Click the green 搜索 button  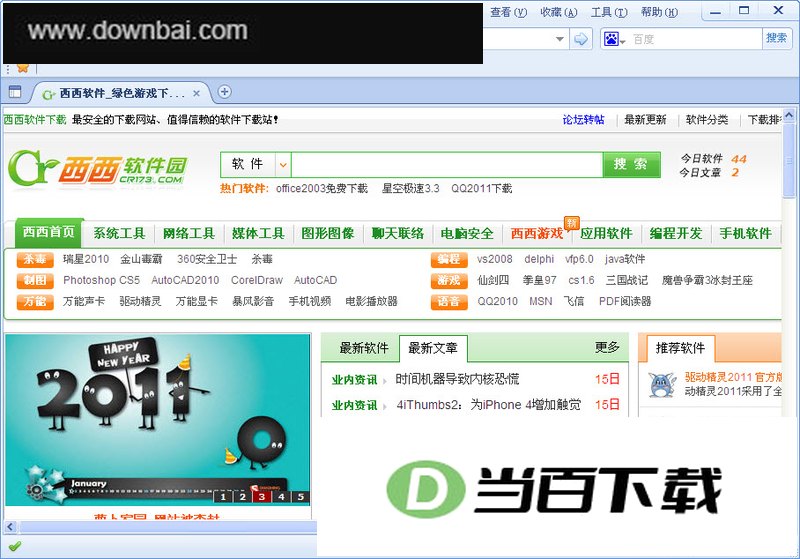point(631,164)
